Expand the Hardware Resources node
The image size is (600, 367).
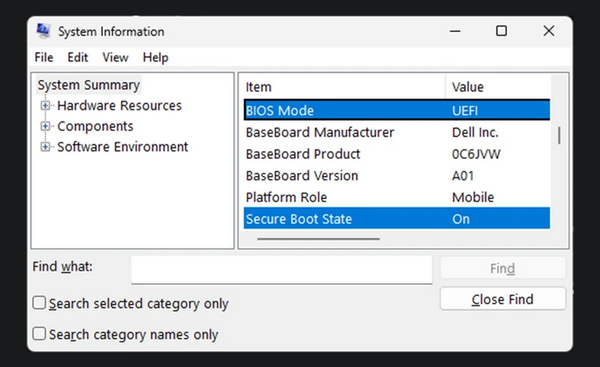45,106
